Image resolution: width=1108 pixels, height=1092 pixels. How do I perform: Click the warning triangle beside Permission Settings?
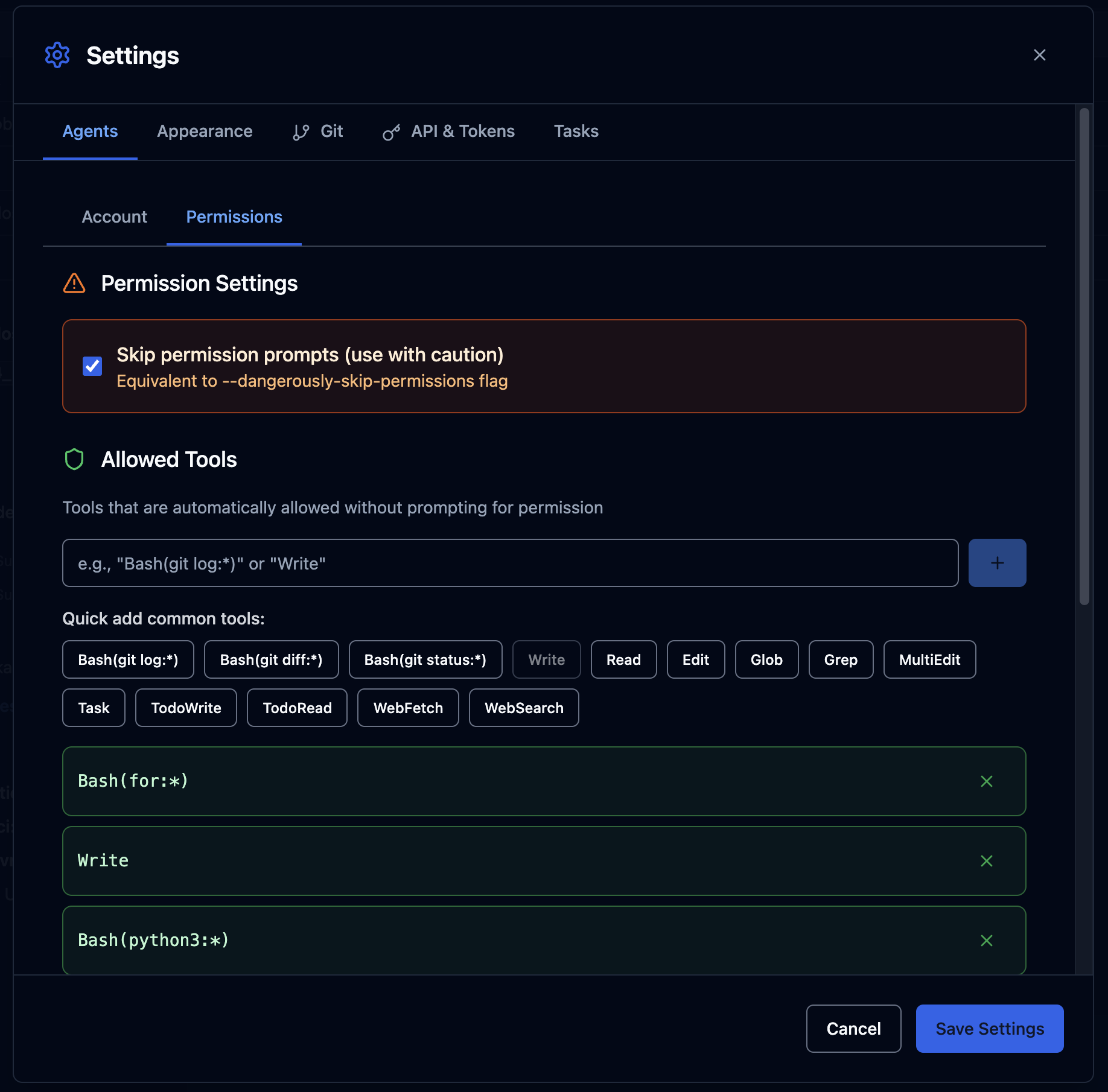(x=74, y=283)
